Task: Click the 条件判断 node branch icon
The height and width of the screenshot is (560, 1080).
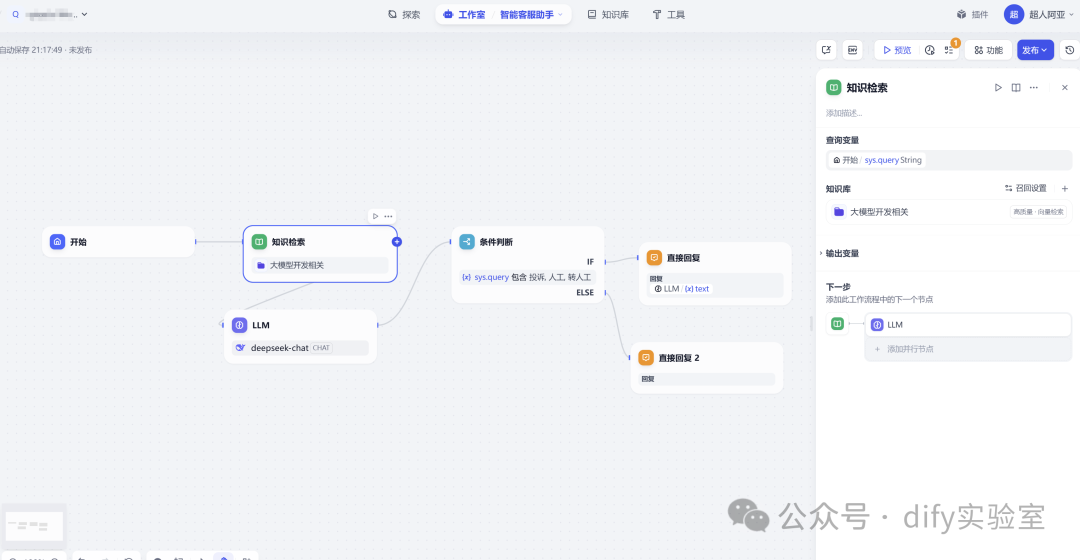Action: click(467, 242)
